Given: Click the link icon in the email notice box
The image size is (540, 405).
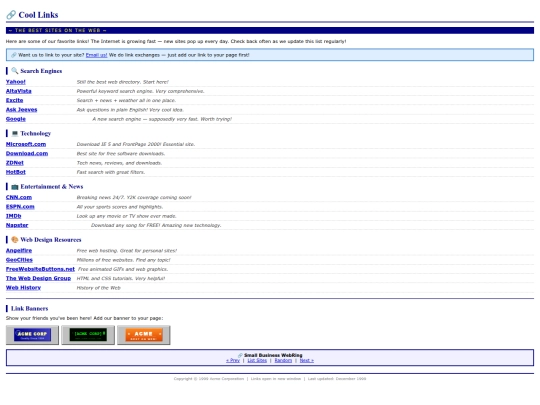Looking at the screenshot, I should (x=13, y=55).
